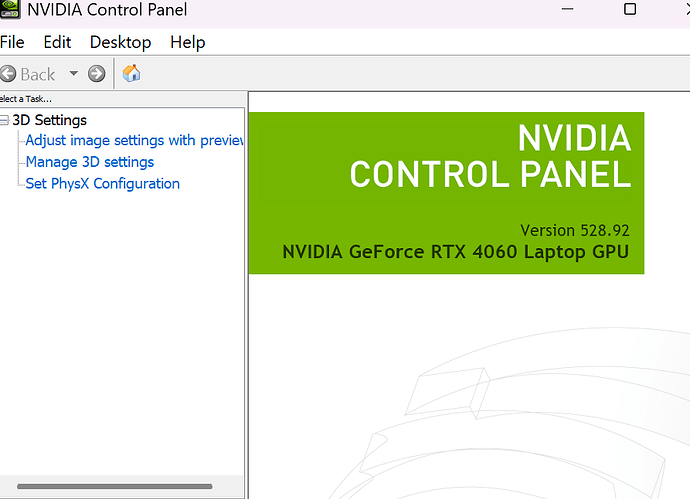Click the Back button label
Viewport: 690px width, 499px height.
pyautogui.click(x=38, y=74)
